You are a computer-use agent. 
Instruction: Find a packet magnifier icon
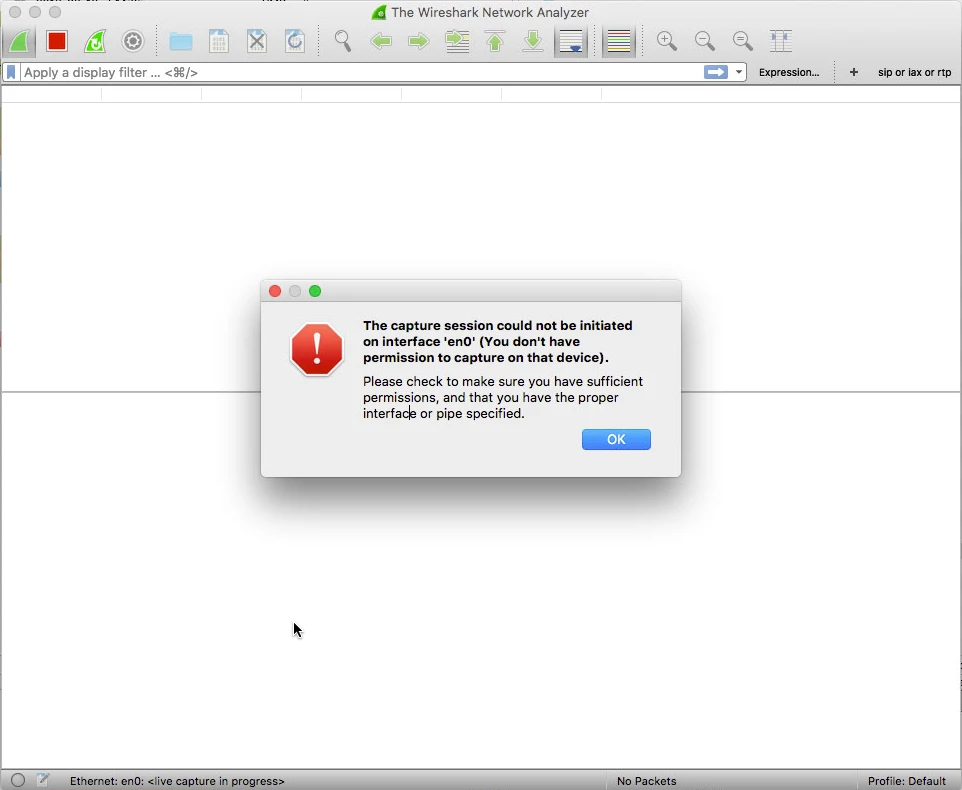click(x=343, y=42)
